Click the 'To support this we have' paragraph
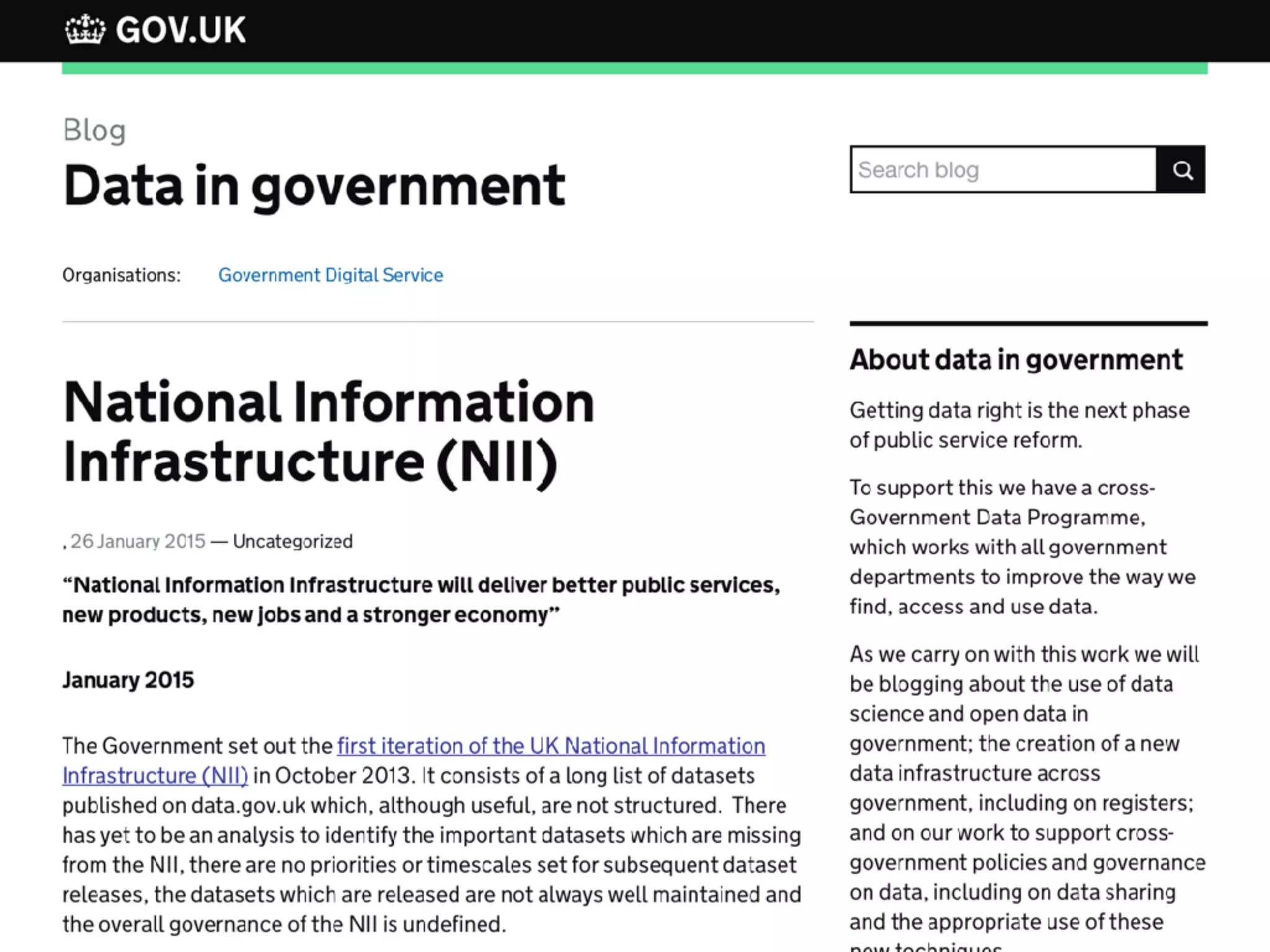This screenshot has width=1270, height=952. pyautogui.click(x=1022, y=547)
